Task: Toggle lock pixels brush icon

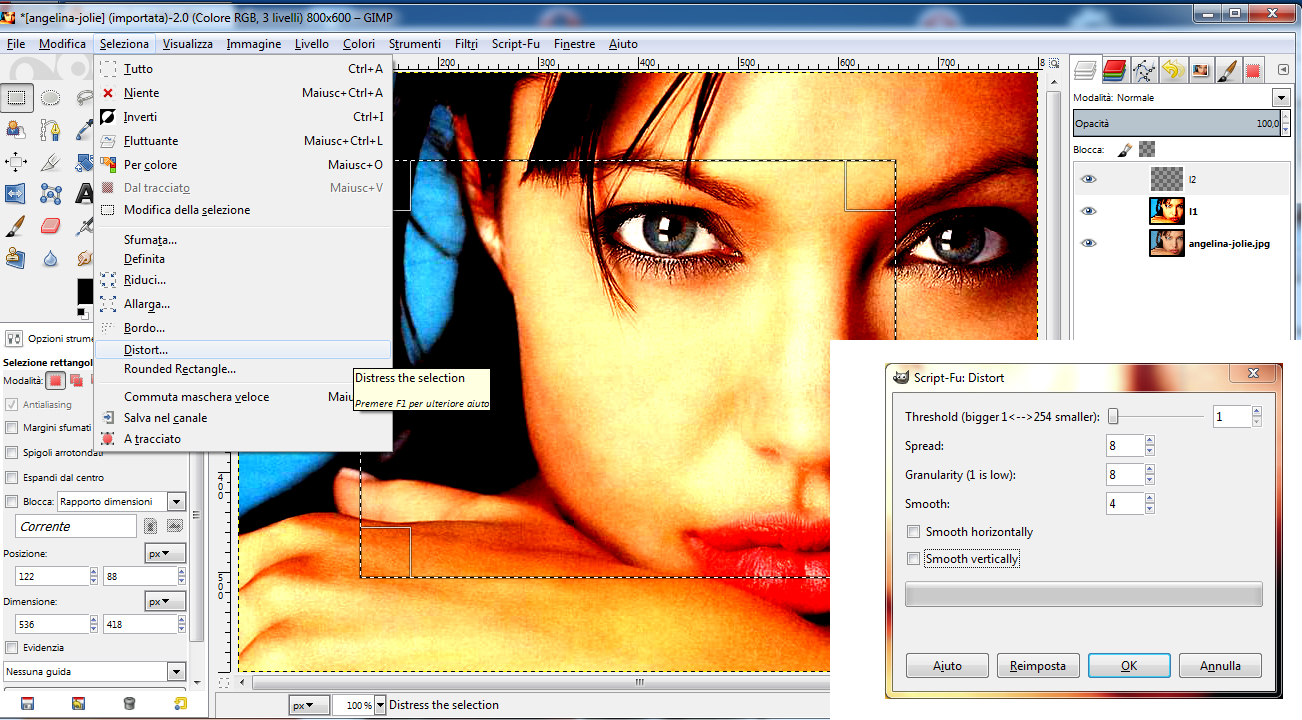Action: click(x=1124, y=150)
